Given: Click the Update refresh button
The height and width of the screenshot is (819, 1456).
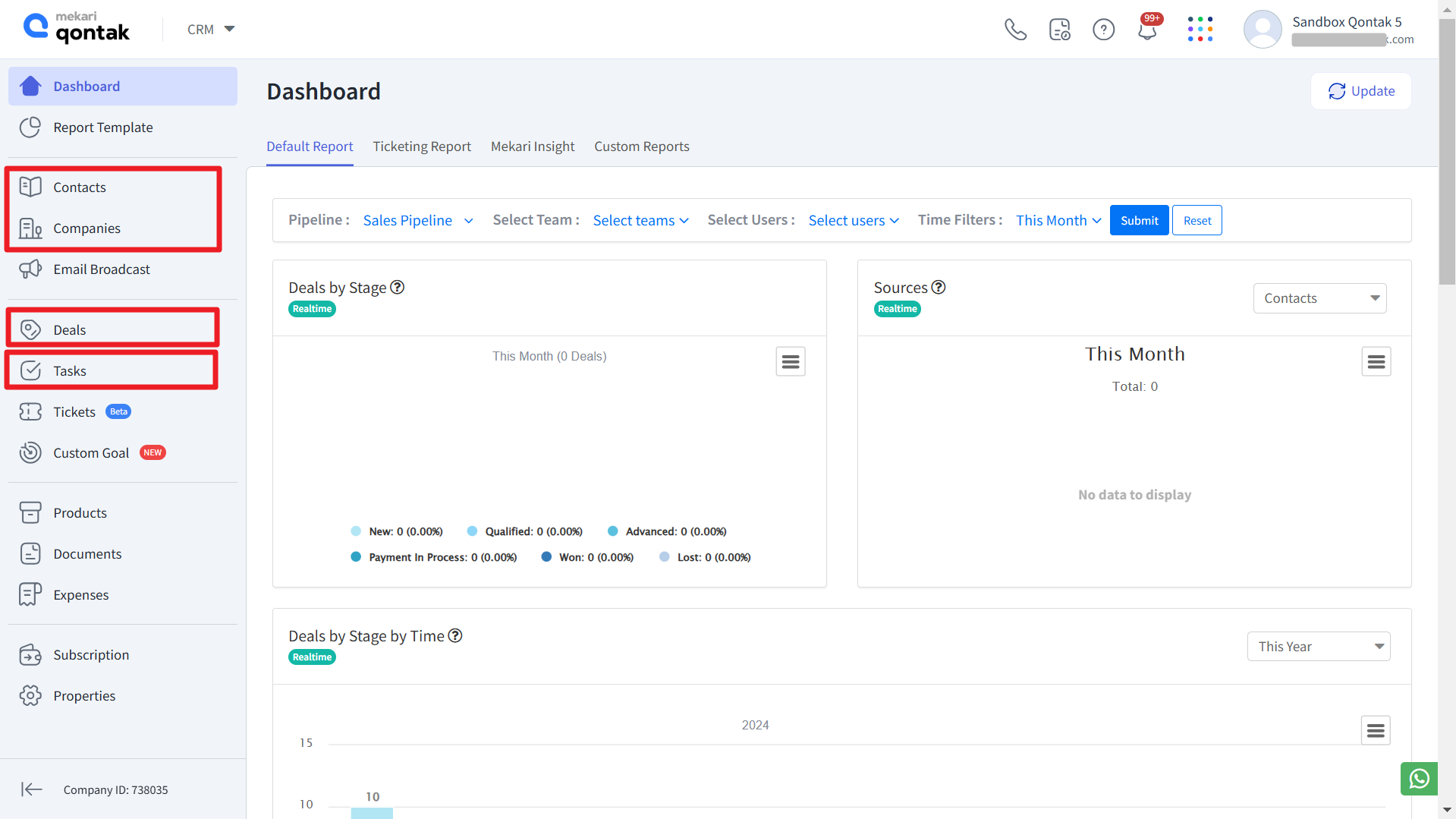Looking at the screenshot, I should 1361,91.
